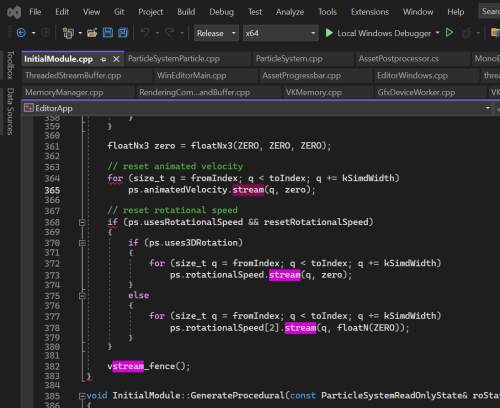Save the current file with floppy icon
500x408 pixels.
(x=108, y=33)
